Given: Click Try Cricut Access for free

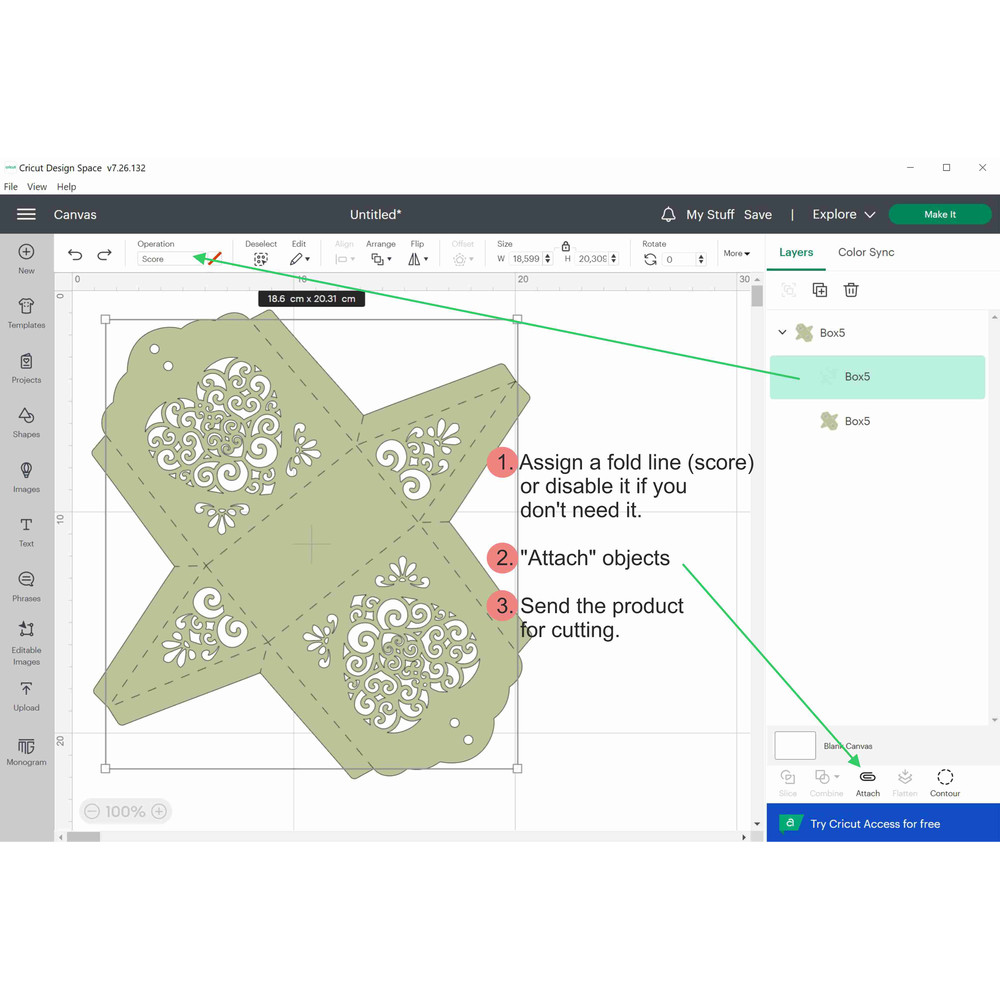Looking at the screenshot, I should (x=876, y=824).
